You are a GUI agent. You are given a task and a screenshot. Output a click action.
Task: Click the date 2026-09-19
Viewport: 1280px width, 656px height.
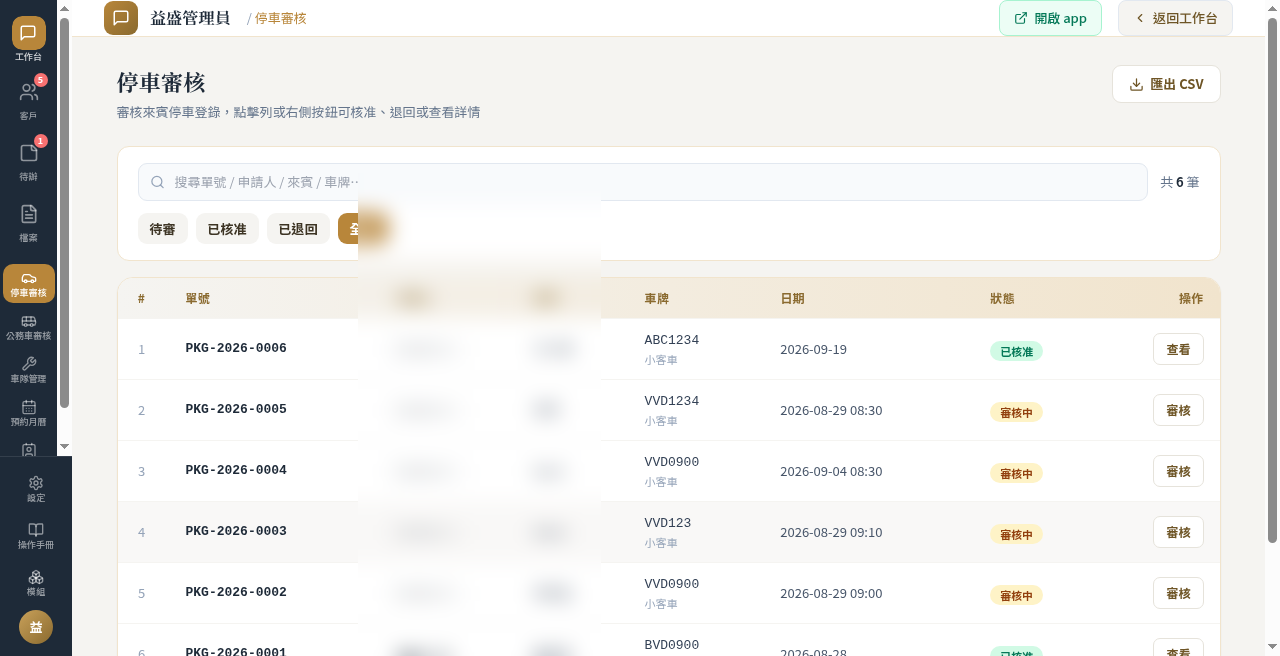(x=813, y=350)
